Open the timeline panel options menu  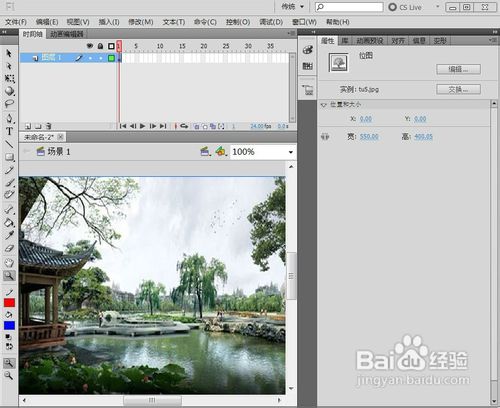tap(291, 33)
